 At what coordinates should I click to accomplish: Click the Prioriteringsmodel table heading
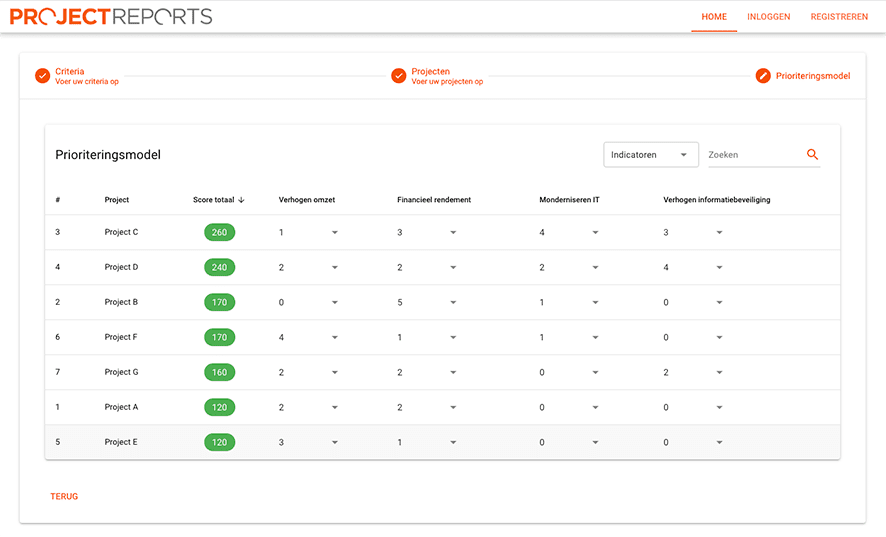tap(108, 155)
